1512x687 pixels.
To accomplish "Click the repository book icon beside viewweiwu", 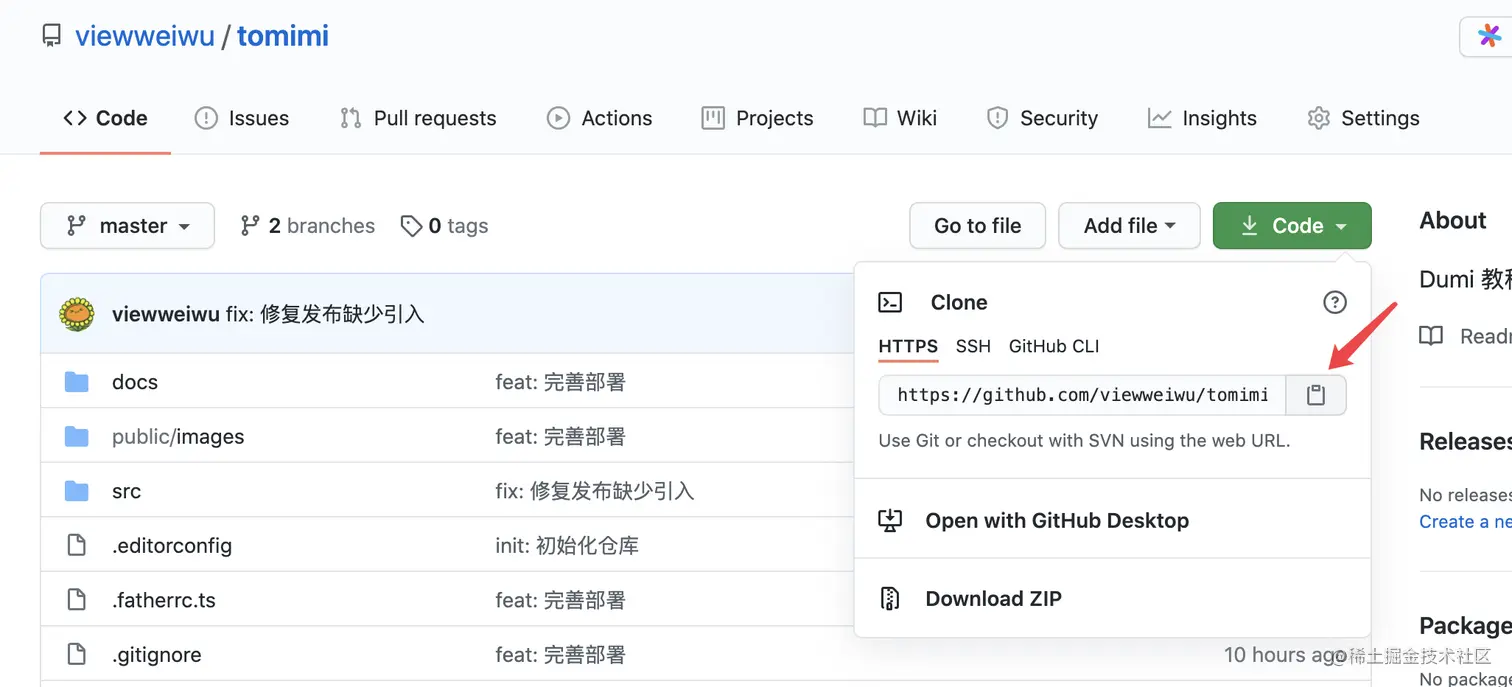I will [x=51, y=36].
